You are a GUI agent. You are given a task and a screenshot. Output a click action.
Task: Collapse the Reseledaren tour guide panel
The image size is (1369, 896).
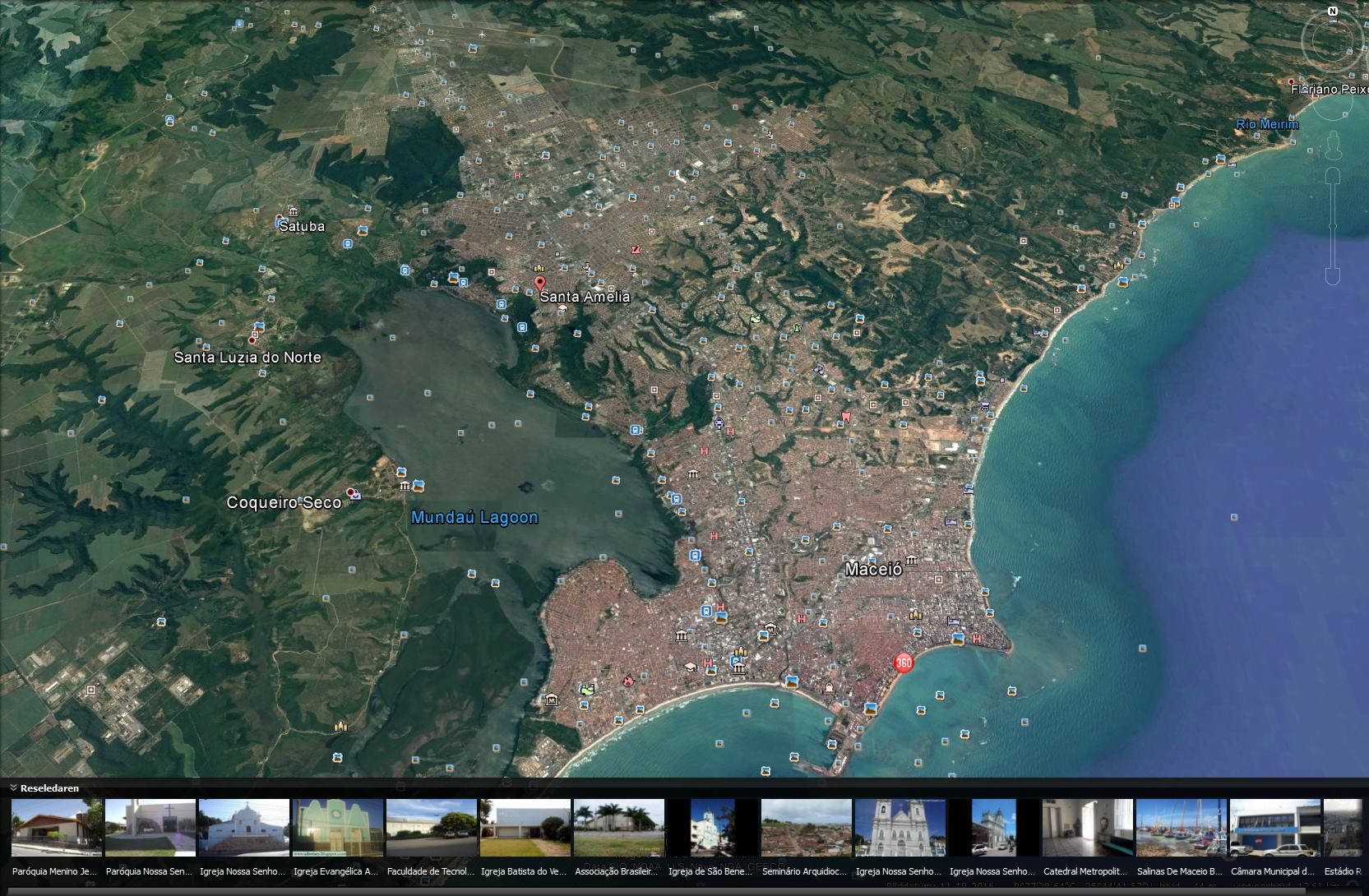coord(13,787)
